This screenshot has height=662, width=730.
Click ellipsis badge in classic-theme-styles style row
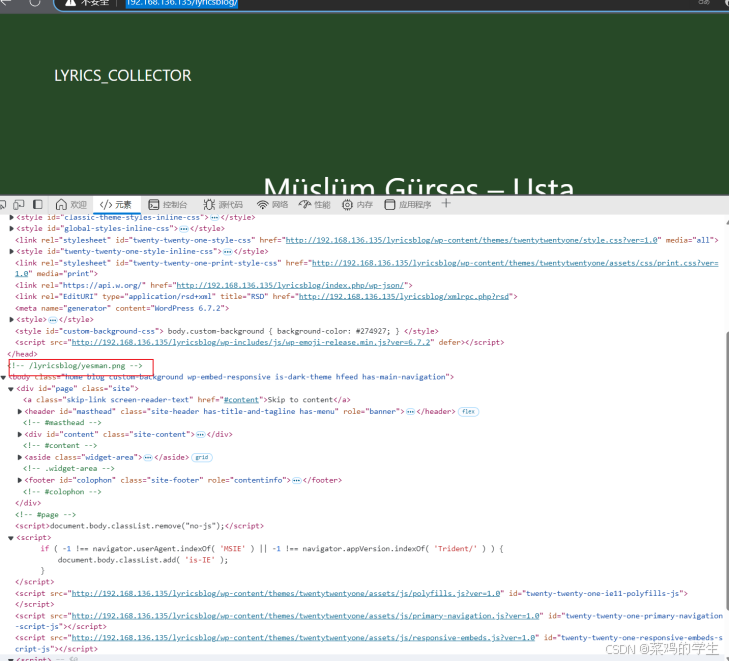[x=215, y=218]
